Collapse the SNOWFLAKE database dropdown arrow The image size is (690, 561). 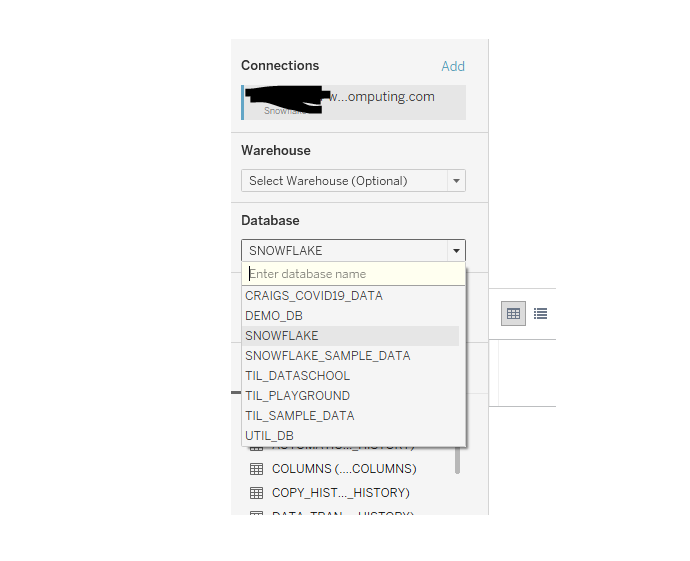point(456,251)
